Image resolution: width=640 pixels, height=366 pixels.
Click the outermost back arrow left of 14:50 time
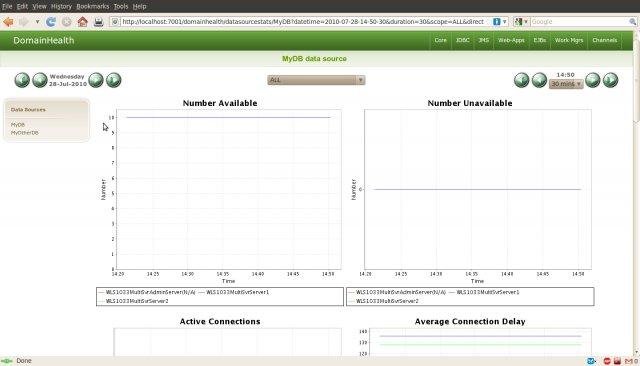(521, 80)
